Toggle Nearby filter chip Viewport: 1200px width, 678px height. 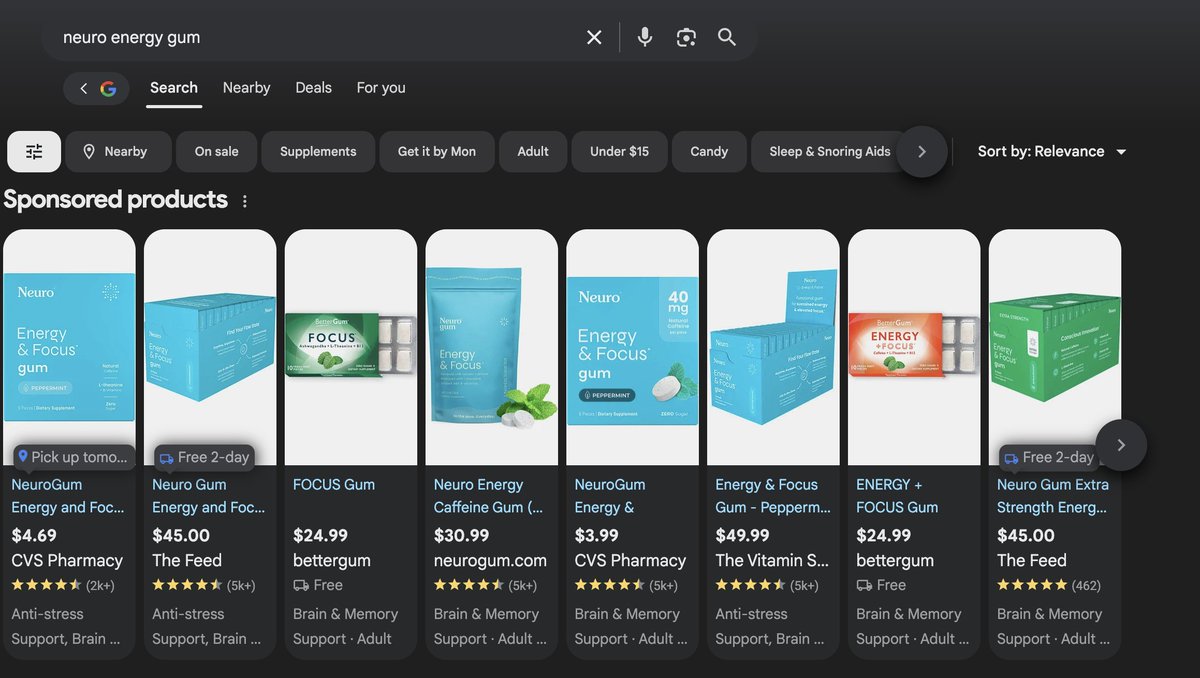(x=119, y=151)
